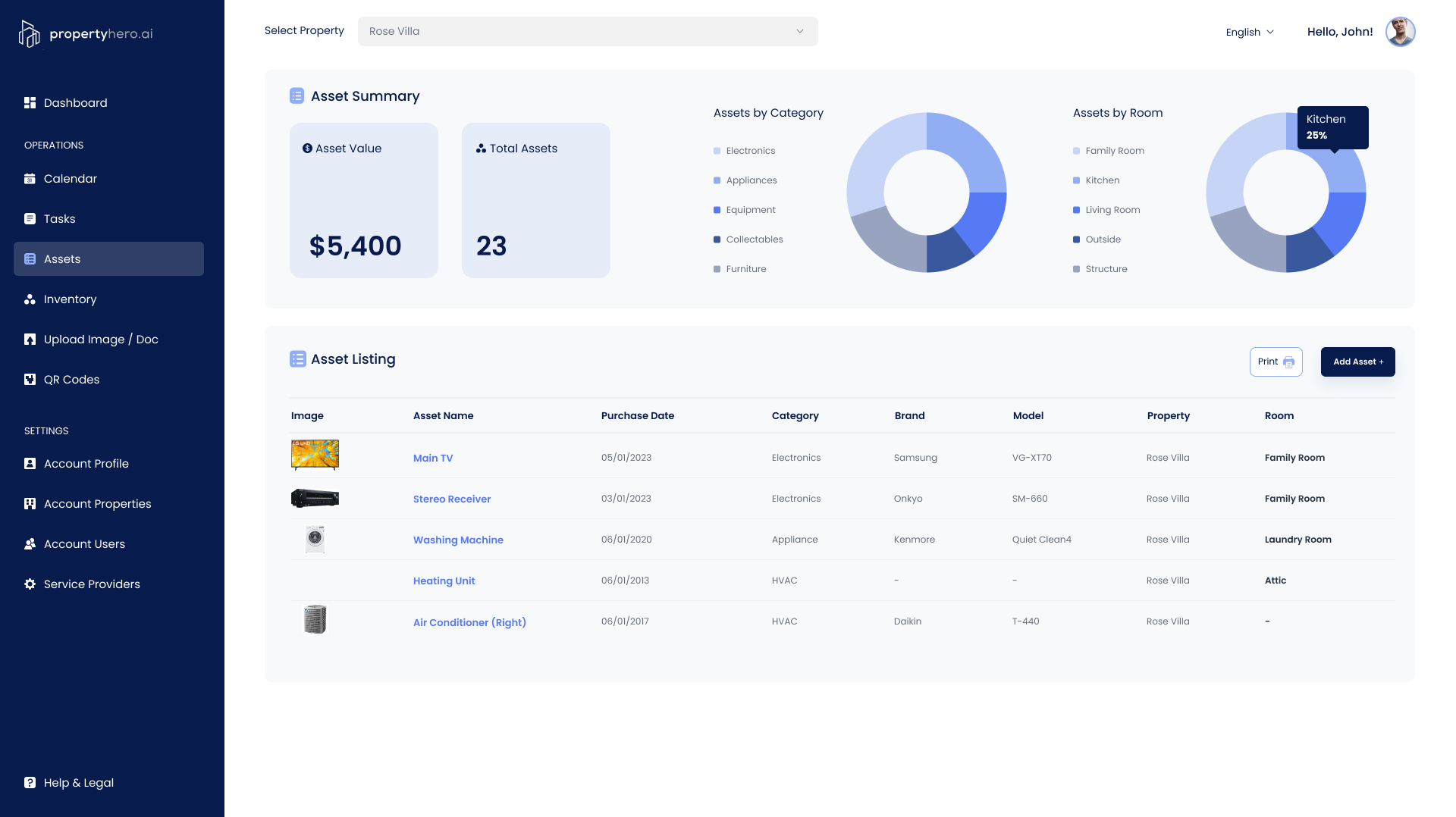
Task: Open Air Conditioner (Right) asset link
Action: point(469,622)
